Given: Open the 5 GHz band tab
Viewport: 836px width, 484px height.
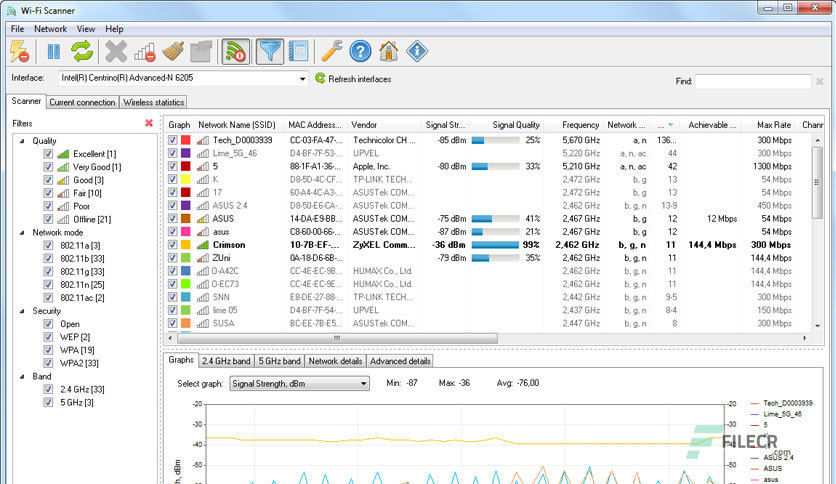Looking at the screenshot, I should (279, 361).
